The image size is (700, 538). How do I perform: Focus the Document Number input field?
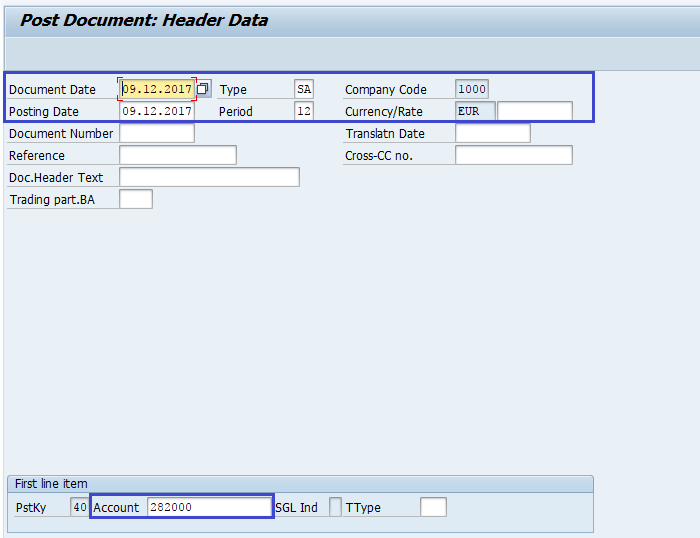coord(157,133)
